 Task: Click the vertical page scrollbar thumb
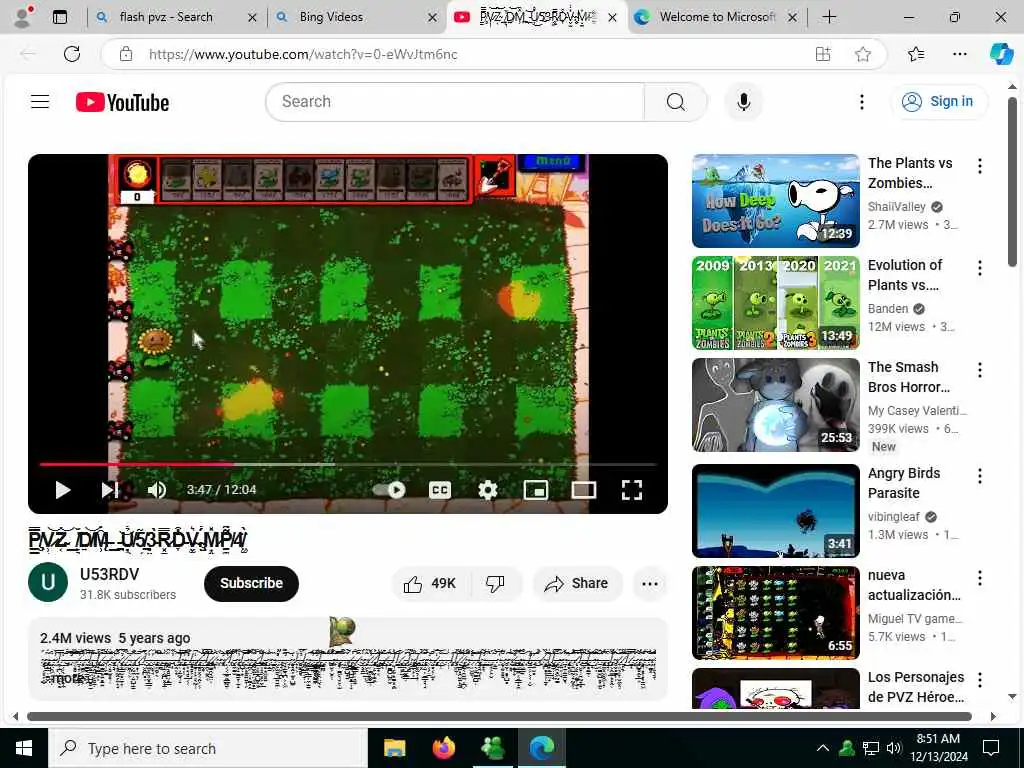1012,182
